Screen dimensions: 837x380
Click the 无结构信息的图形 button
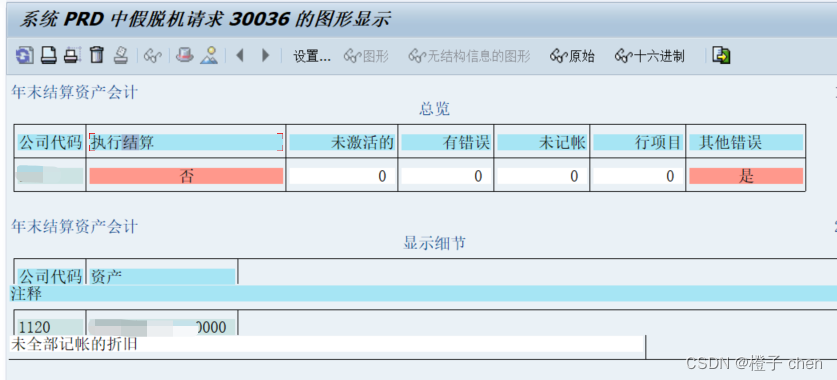[x=469, y=56]
